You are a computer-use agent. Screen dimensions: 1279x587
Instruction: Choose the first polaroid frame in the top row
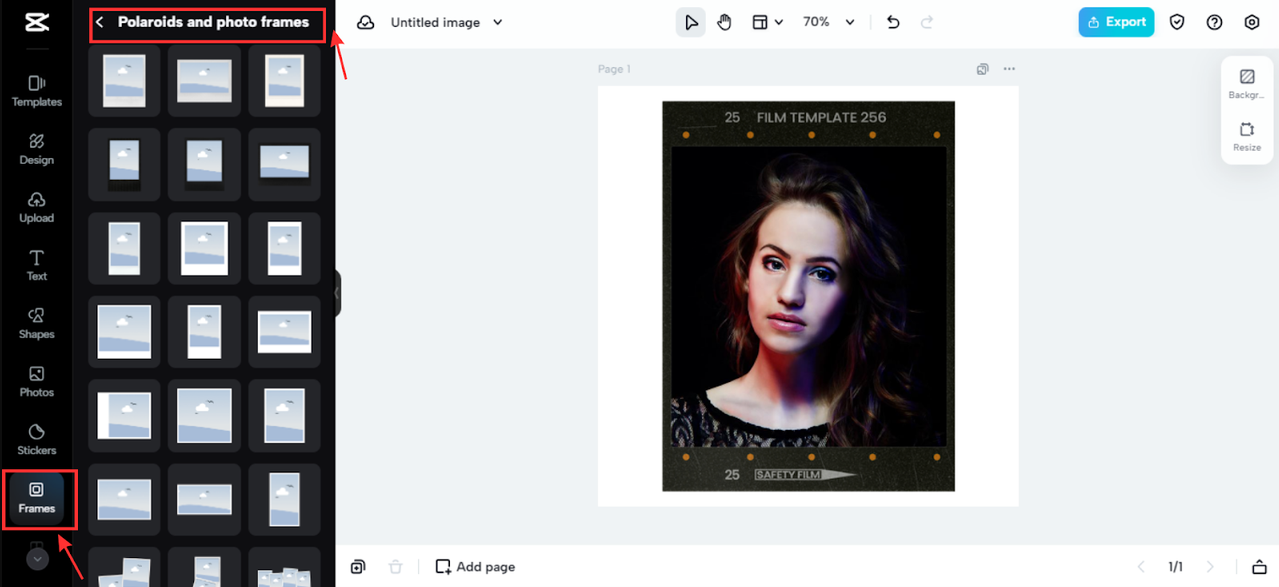[x=124, y=81]
